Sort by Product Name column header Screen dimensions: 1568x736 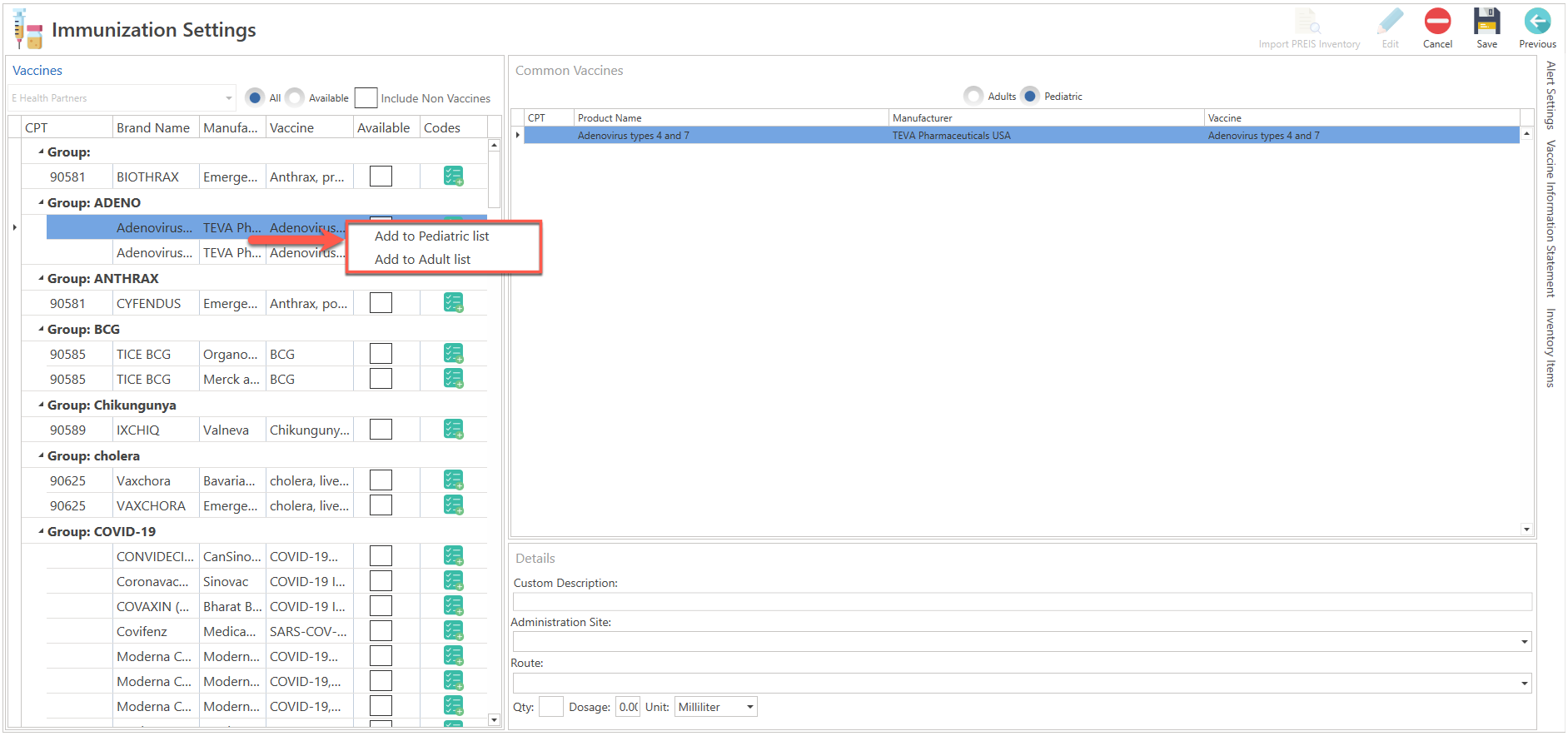click(731, 118)
